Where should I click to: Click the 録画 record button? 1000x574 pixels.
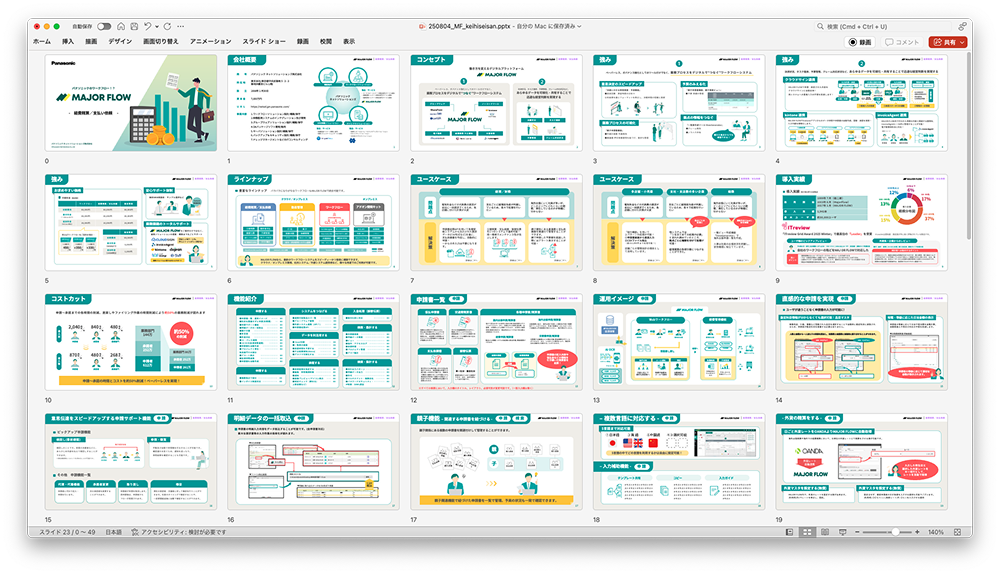[x=860, y=42]
